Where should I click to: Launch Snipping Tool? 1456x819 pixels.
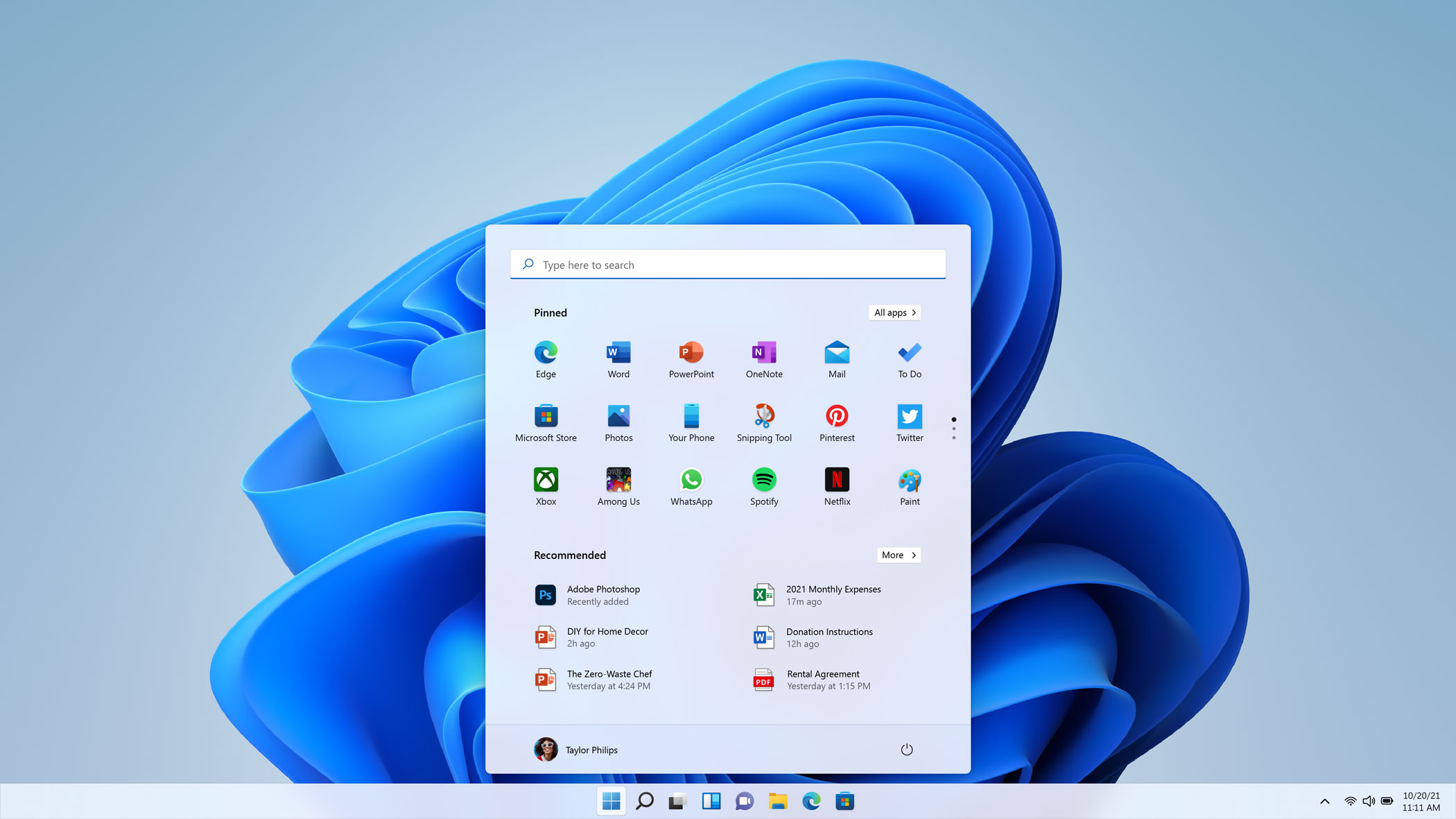point(764,416)
